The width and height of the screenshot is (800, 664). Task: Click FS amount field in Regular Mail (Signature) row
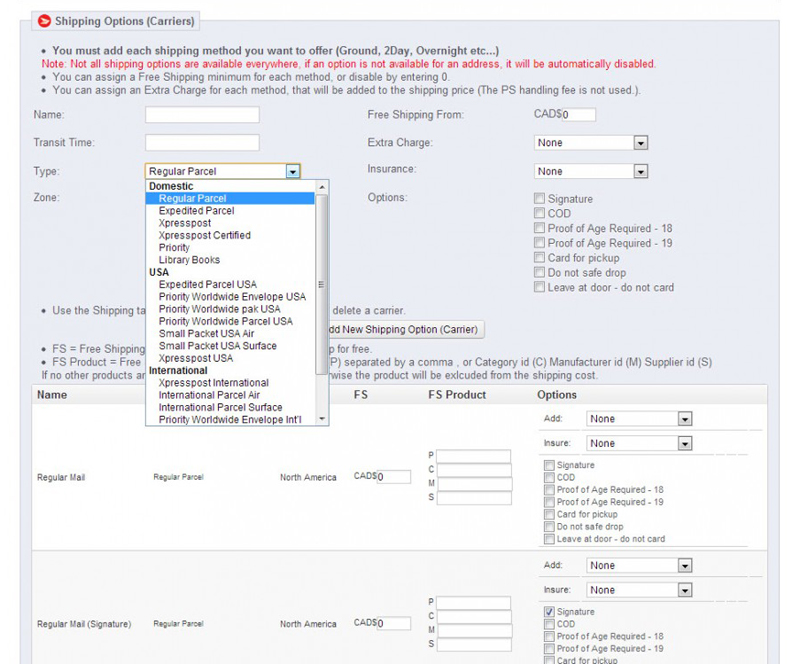click(x=393, y=624)
